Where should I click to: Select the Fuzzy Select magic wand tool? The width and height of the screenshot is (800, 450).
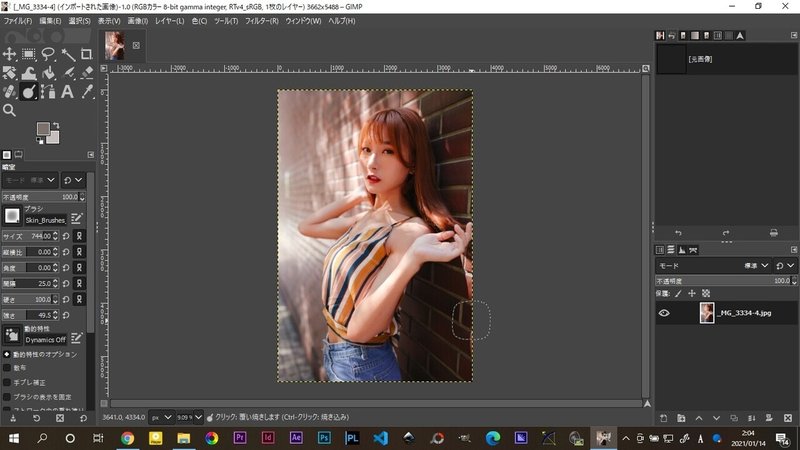click(68, 54)
